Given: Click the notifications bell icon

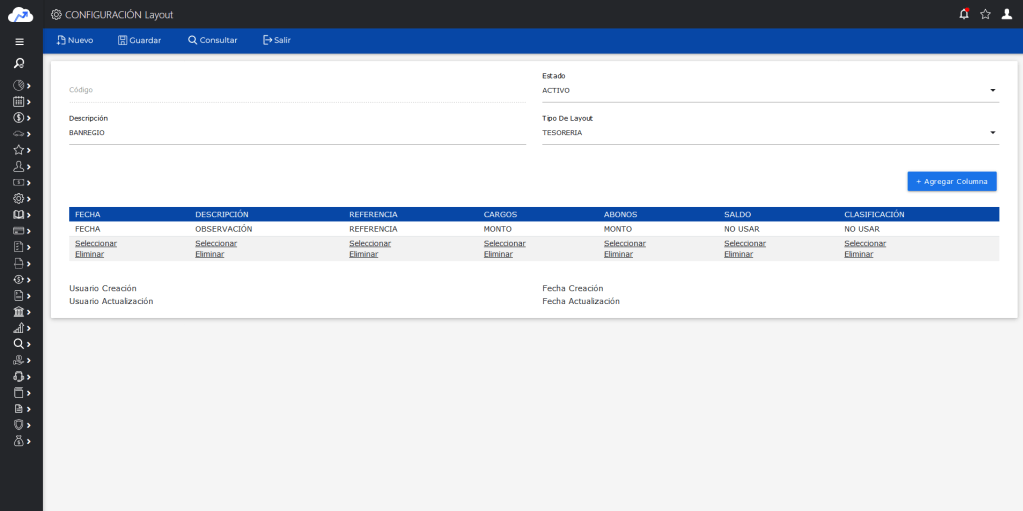Looking at the screenshot, I should tap(964, 14).
